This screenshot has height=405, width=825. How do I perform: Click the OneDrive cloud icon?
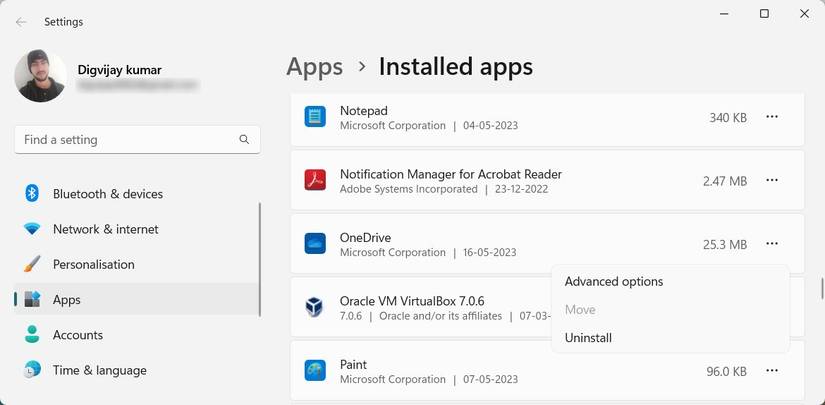315,243
